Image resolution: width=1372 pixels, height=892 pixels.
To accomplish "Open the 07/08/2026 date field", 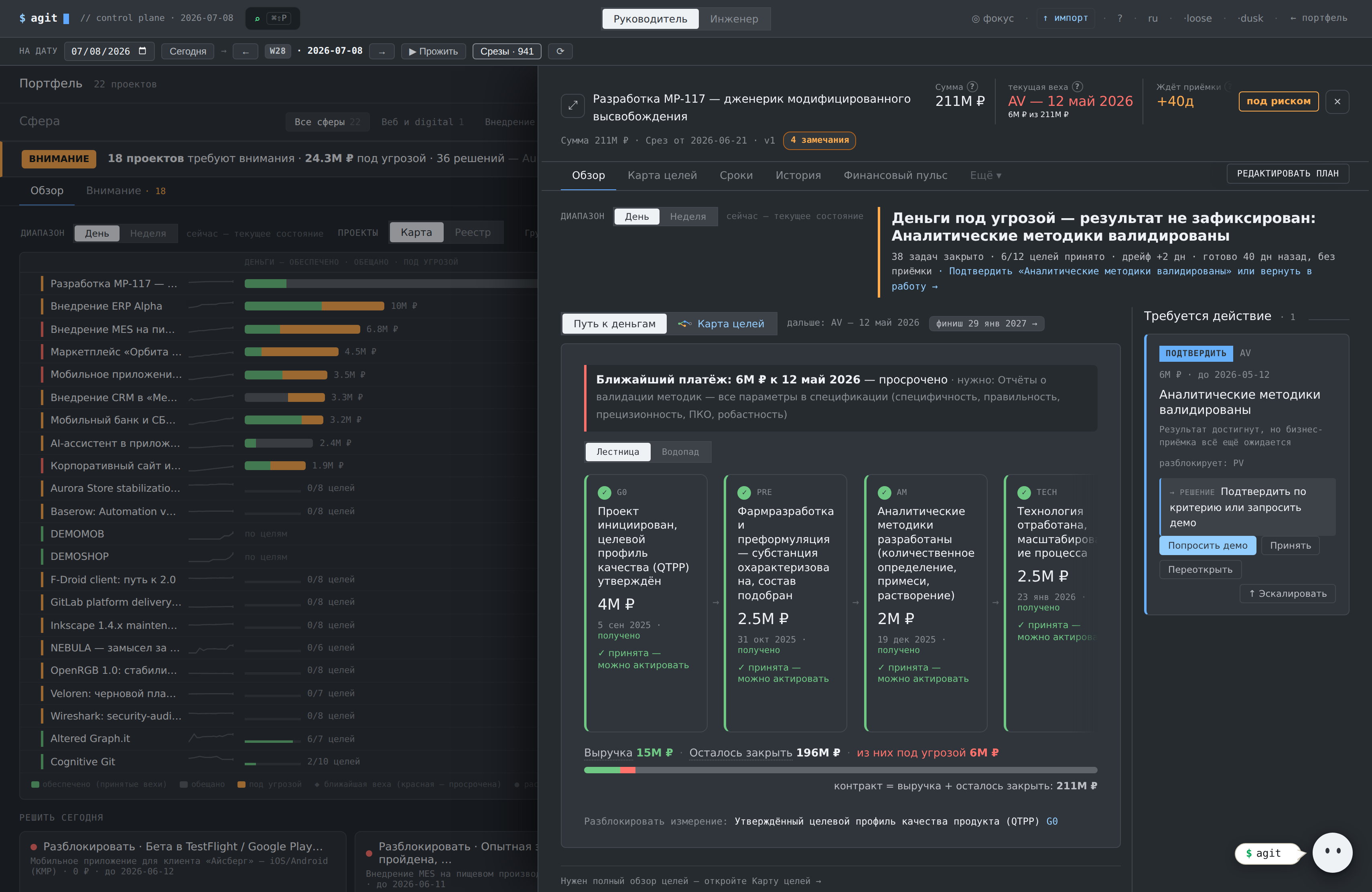I will (x=109, y=51).
